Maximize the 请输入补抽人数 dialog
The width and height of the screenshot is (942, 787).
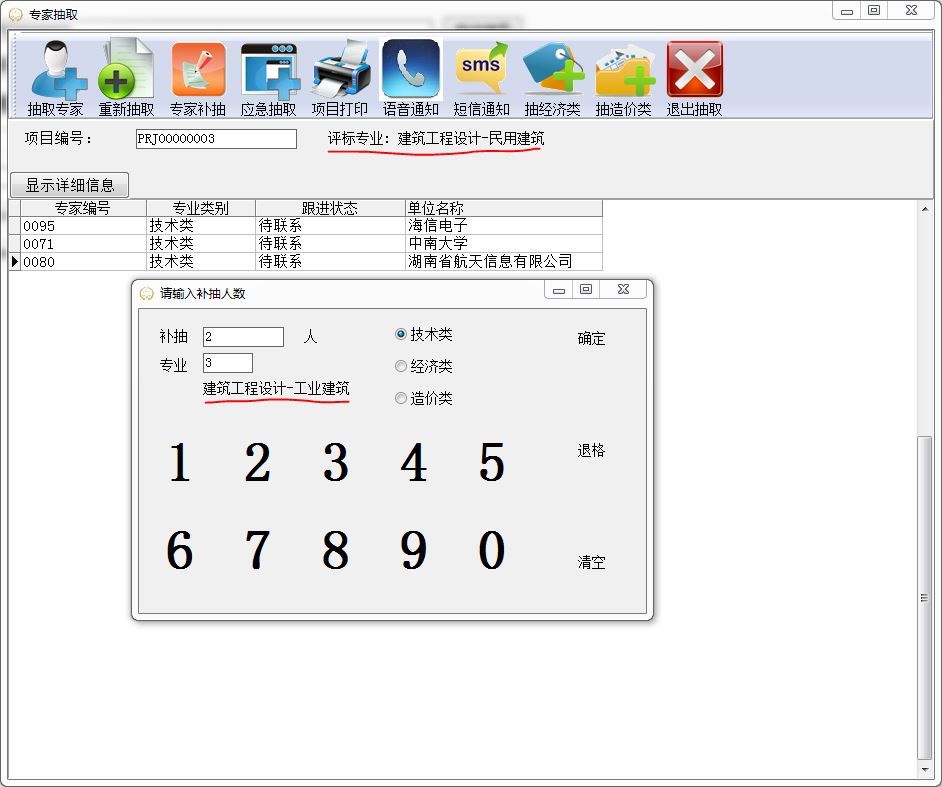(x=586, y=290)
